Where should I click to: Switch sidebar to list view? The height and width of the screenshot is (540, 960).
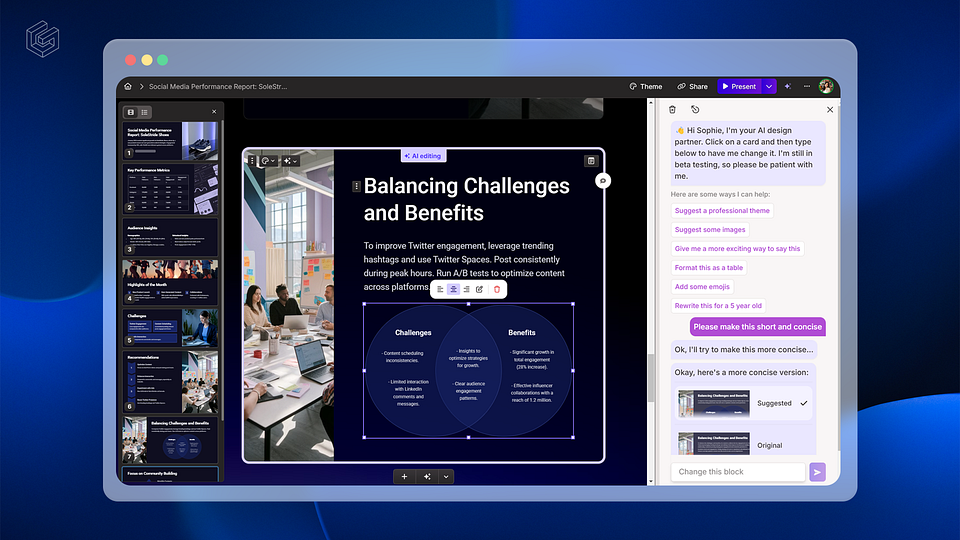(x=144, y=112)
